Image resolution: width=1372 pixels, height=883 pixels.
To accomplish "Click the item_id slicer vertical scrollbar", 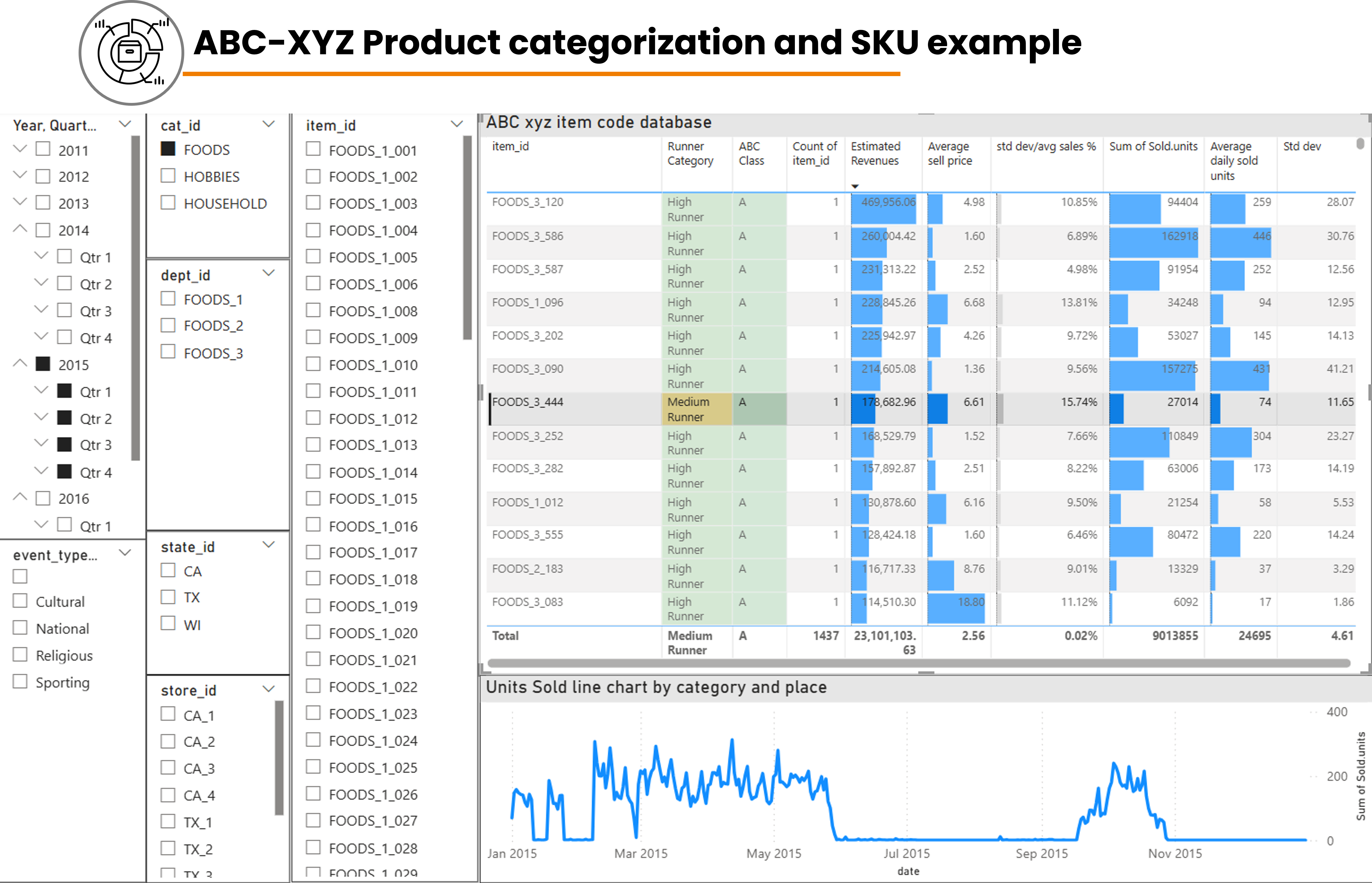I will click(467, 237).
